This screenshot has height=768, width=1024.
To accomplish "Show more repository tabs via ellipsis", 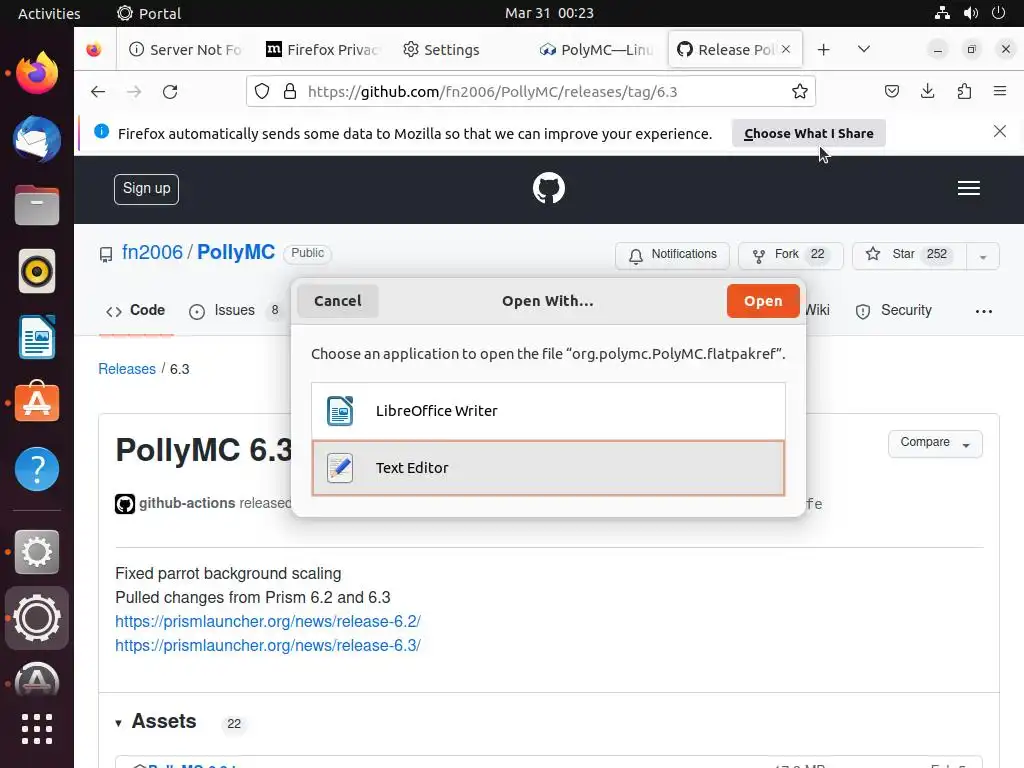I will click(984, 311).
